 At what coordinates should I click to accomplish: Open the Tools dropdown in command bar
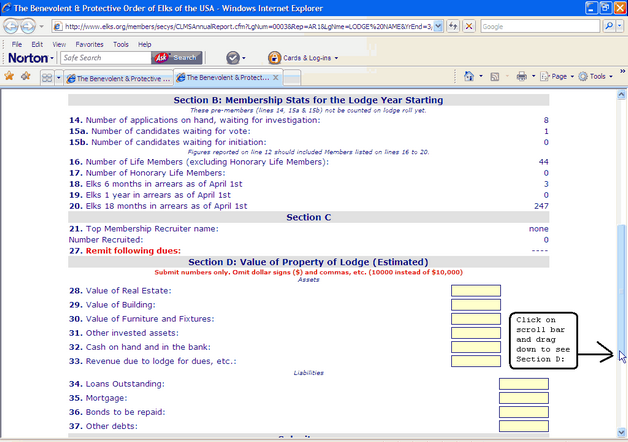tap(599, 76)
